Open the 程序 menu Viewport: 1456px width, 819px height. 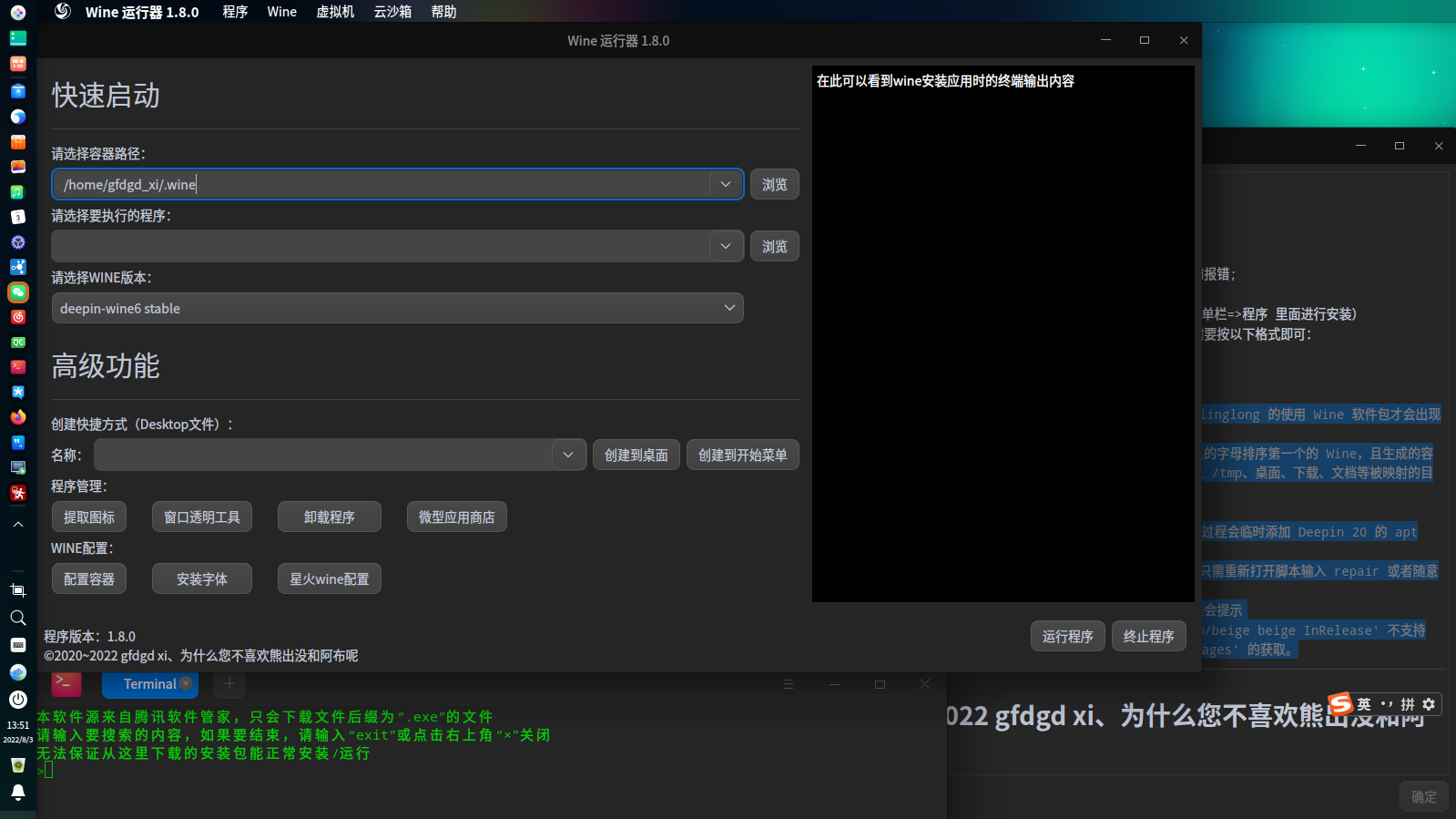pos(235,12)
